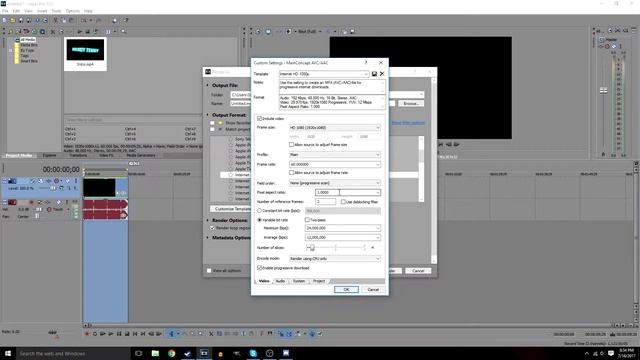Click the Open folder icon in main toolbar
Viewport: 640px width, 360px height.
[x=13, y=20]
